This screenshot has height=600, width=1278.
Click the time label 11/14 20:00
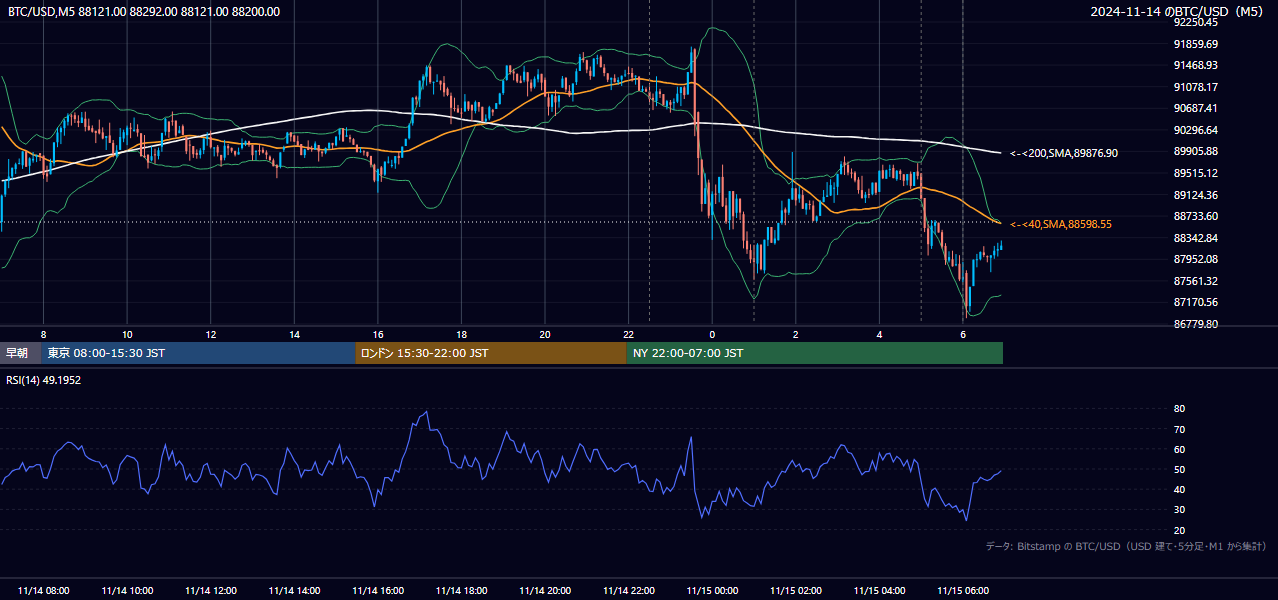click(x=545, y=590)
